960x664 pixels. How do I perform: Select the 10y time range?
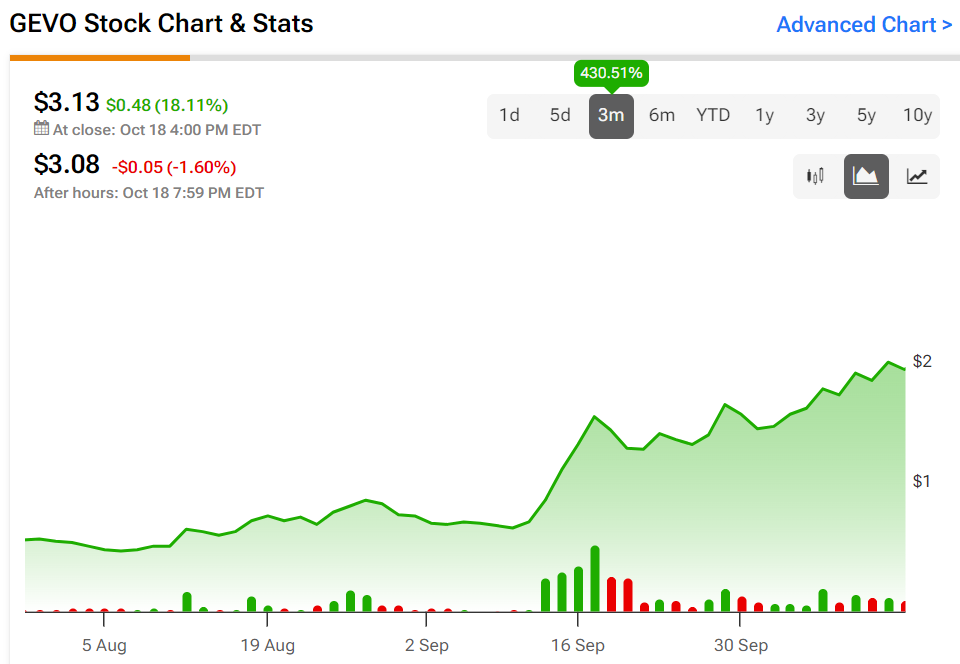pyautogui.click(x=917, y=115)
